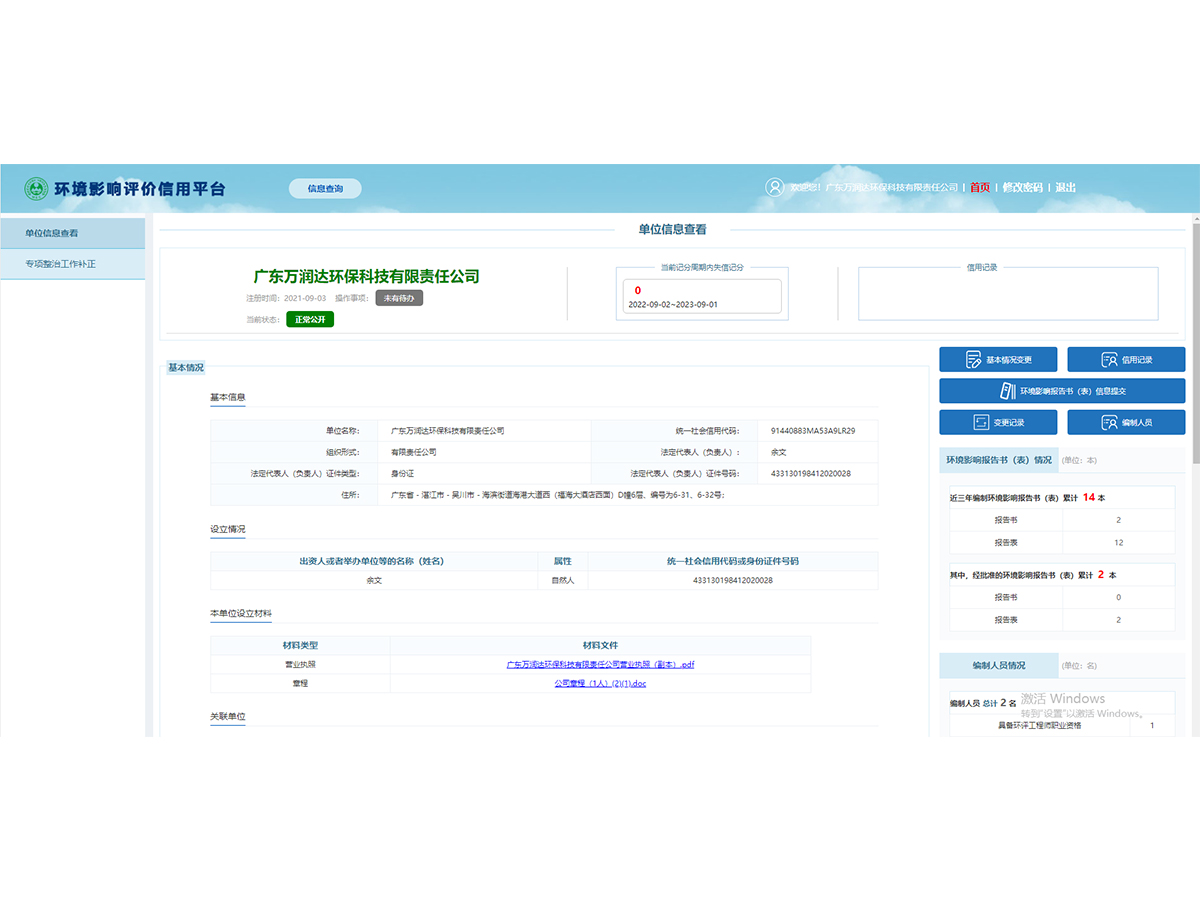Click the icon on the 信用记录 button
The width and height of the screenshot is (1200, 900).
(x=1108, y=360)
